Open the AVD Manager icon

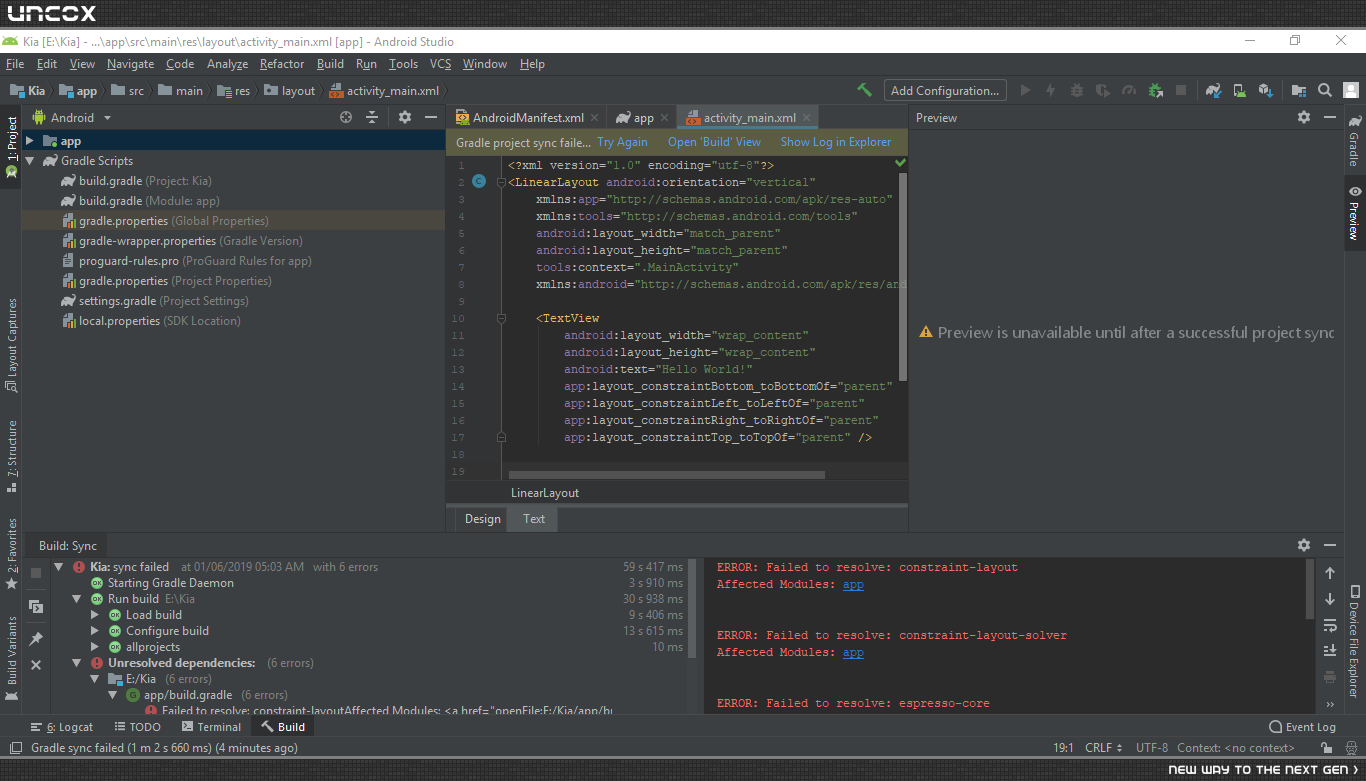(x=1239, y=90)
